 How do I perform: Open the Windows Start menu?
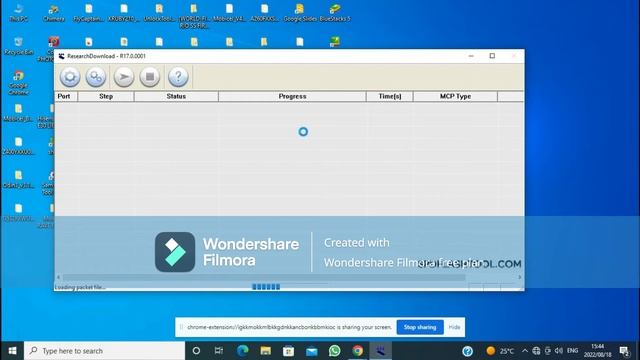(12, 351)
